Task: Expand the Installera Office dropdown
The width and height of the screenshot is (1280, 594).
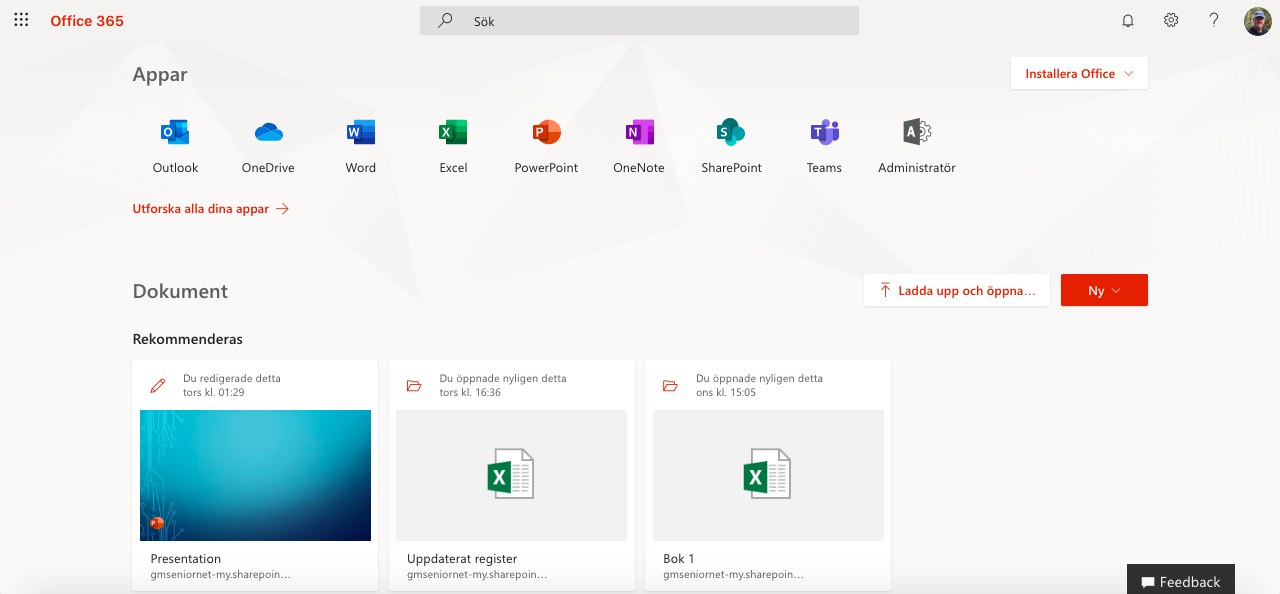Action: [x=1079, y=73]
